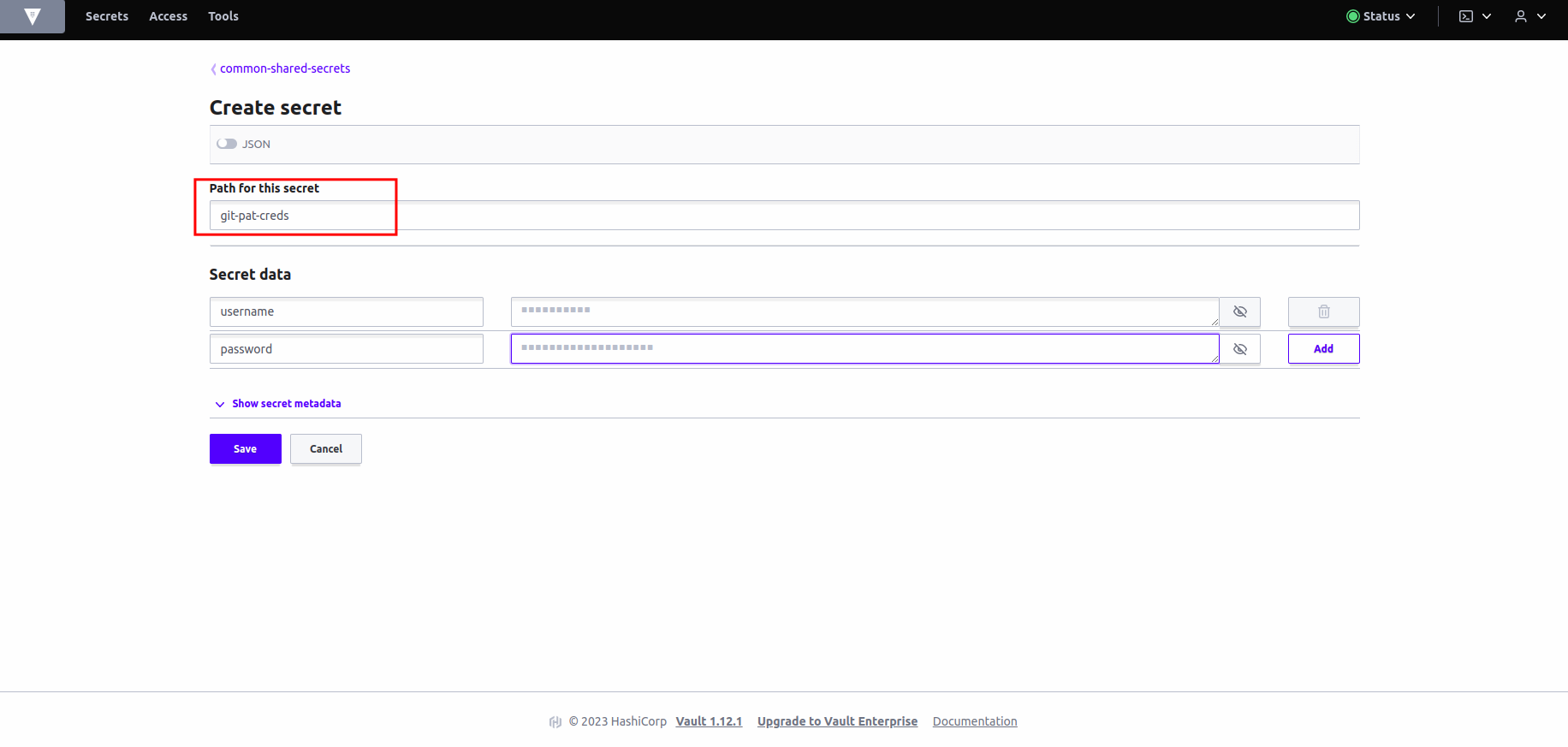
Task: Cancel secret creation
Action: click(x=325, y=448)
